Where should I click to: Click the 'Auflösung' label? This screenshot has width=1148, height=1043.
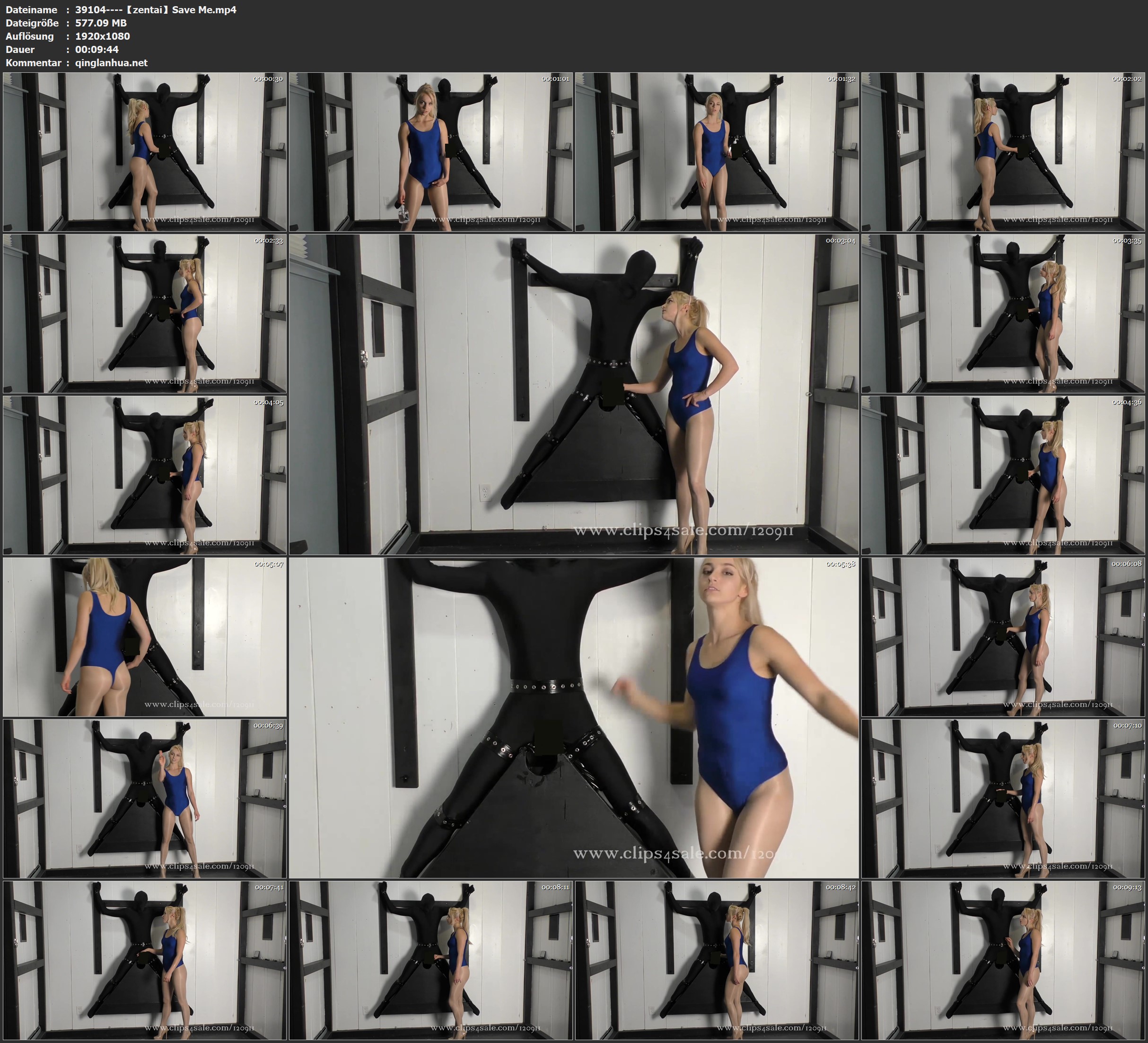click(30, 36)
